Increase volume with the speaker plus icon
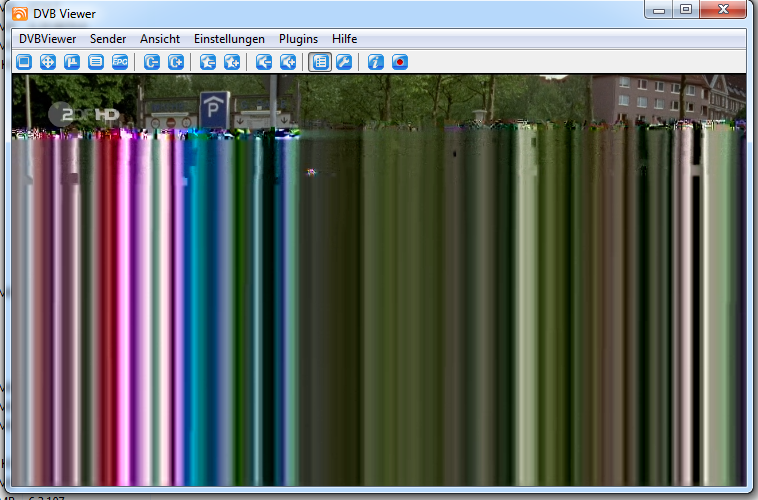Screen dimensions: 758x500 click(288, 62)
